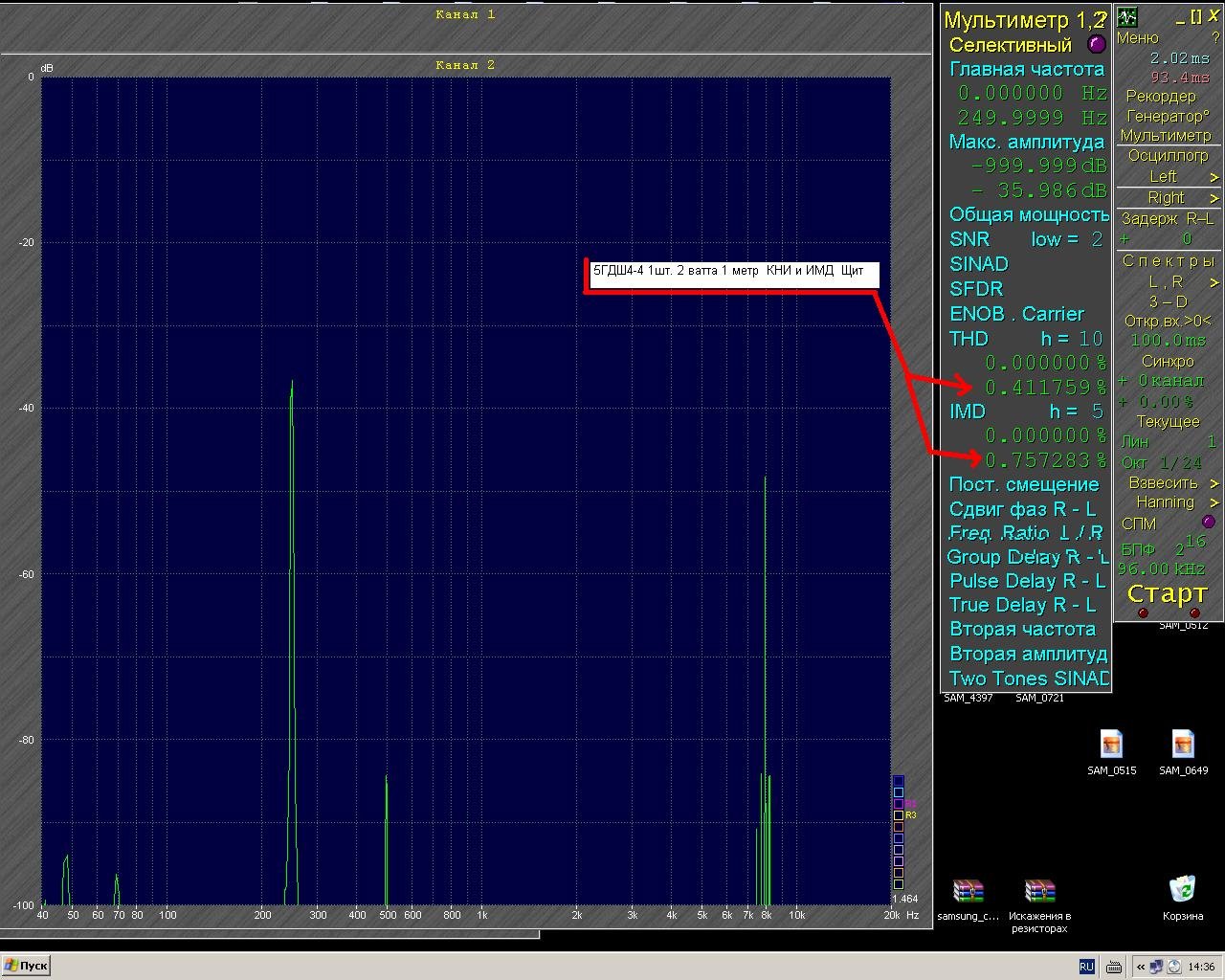Select Пост. смещение measurement
The image size is (1225, 980).
pyautogui.click(x=1024, y=484)
